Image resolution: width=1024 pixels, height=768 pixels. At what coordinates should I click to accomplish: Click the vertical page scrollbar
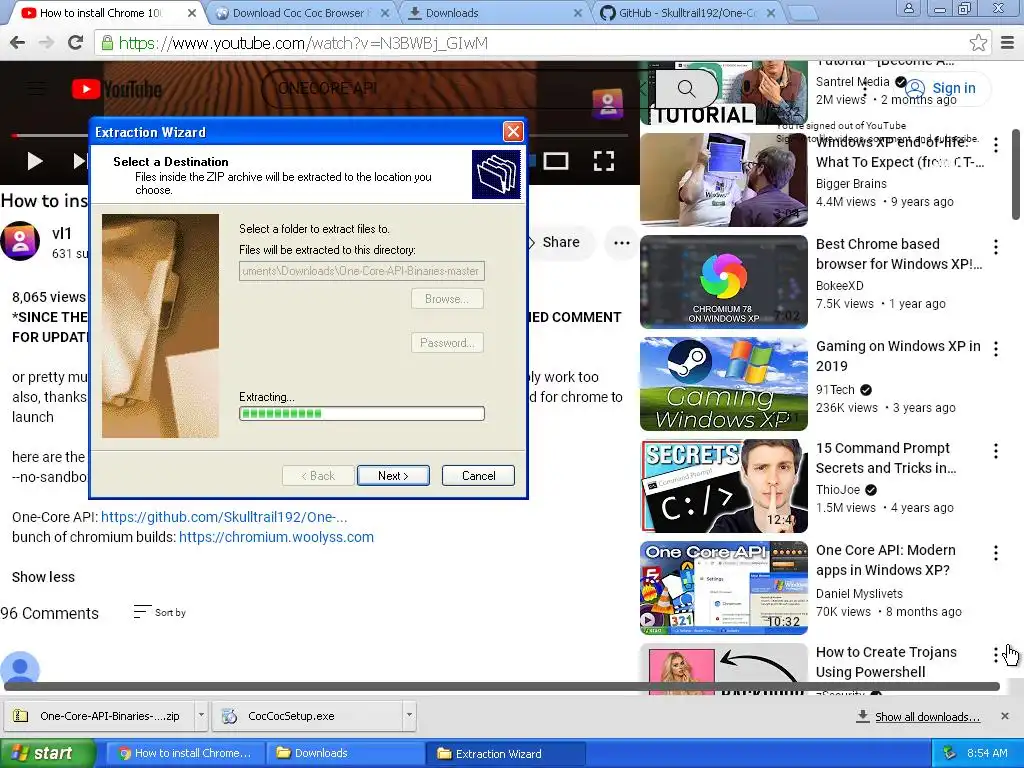click(x=1016, y=174)
